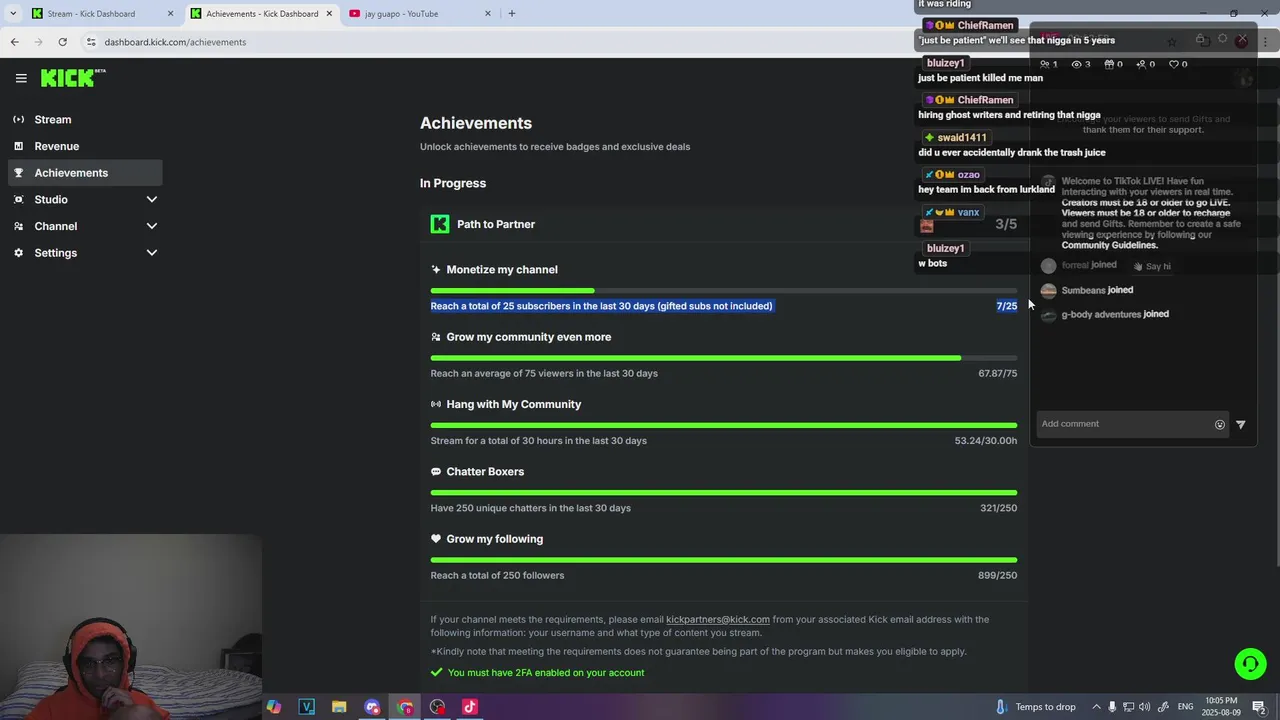1280x720 pixels.
Task: Open the tab search dropdown arrow
Action: coord(13,14)
